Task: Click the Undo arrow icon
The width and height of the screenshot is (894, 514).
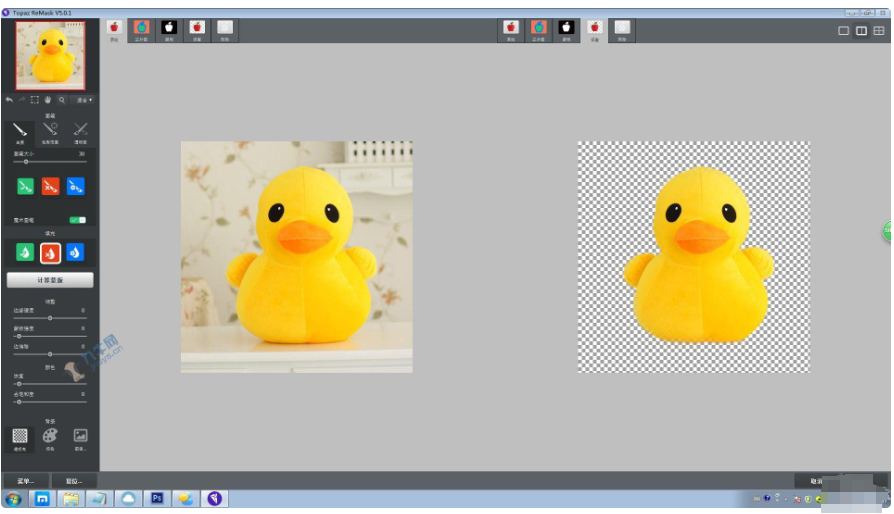Action: point(9,100)
